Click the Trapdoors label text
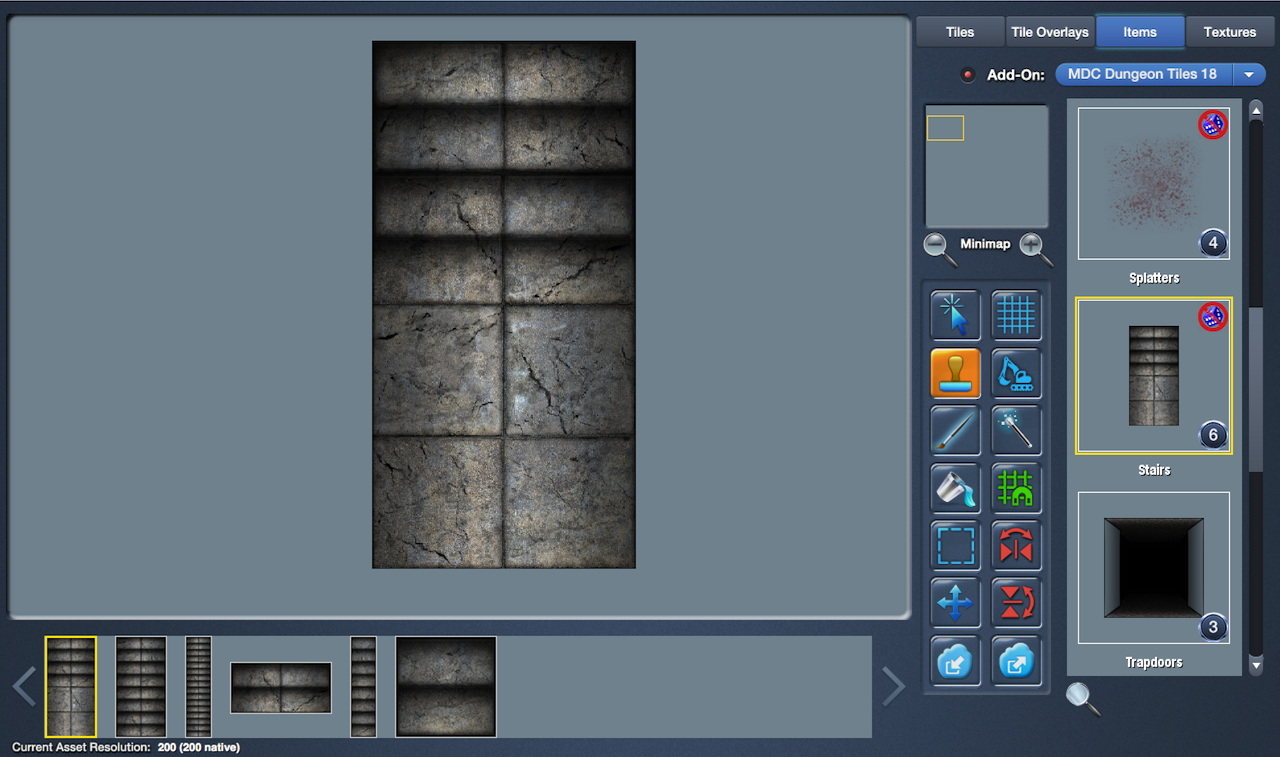Viewport: 1280px width, 757px height. [1154, 662]
